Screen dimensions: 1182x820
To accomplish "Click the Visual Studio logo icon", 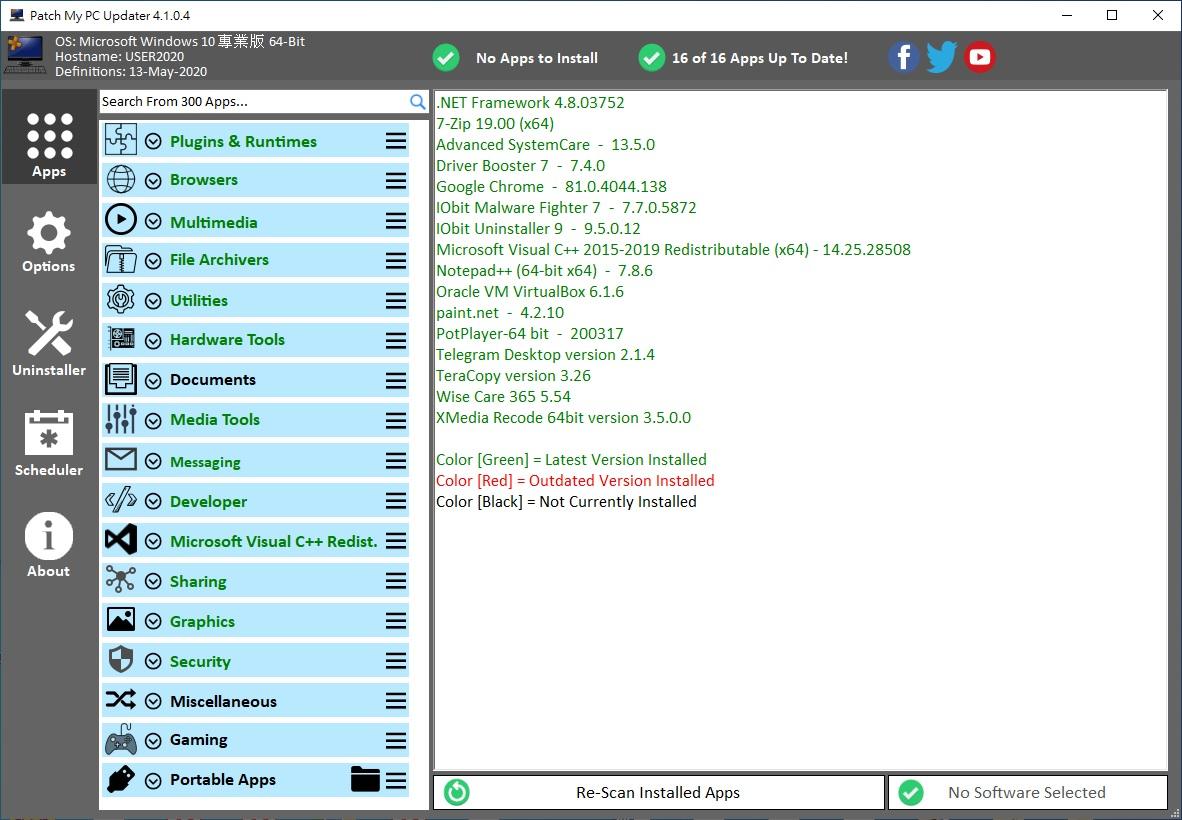I will (121, 540).
